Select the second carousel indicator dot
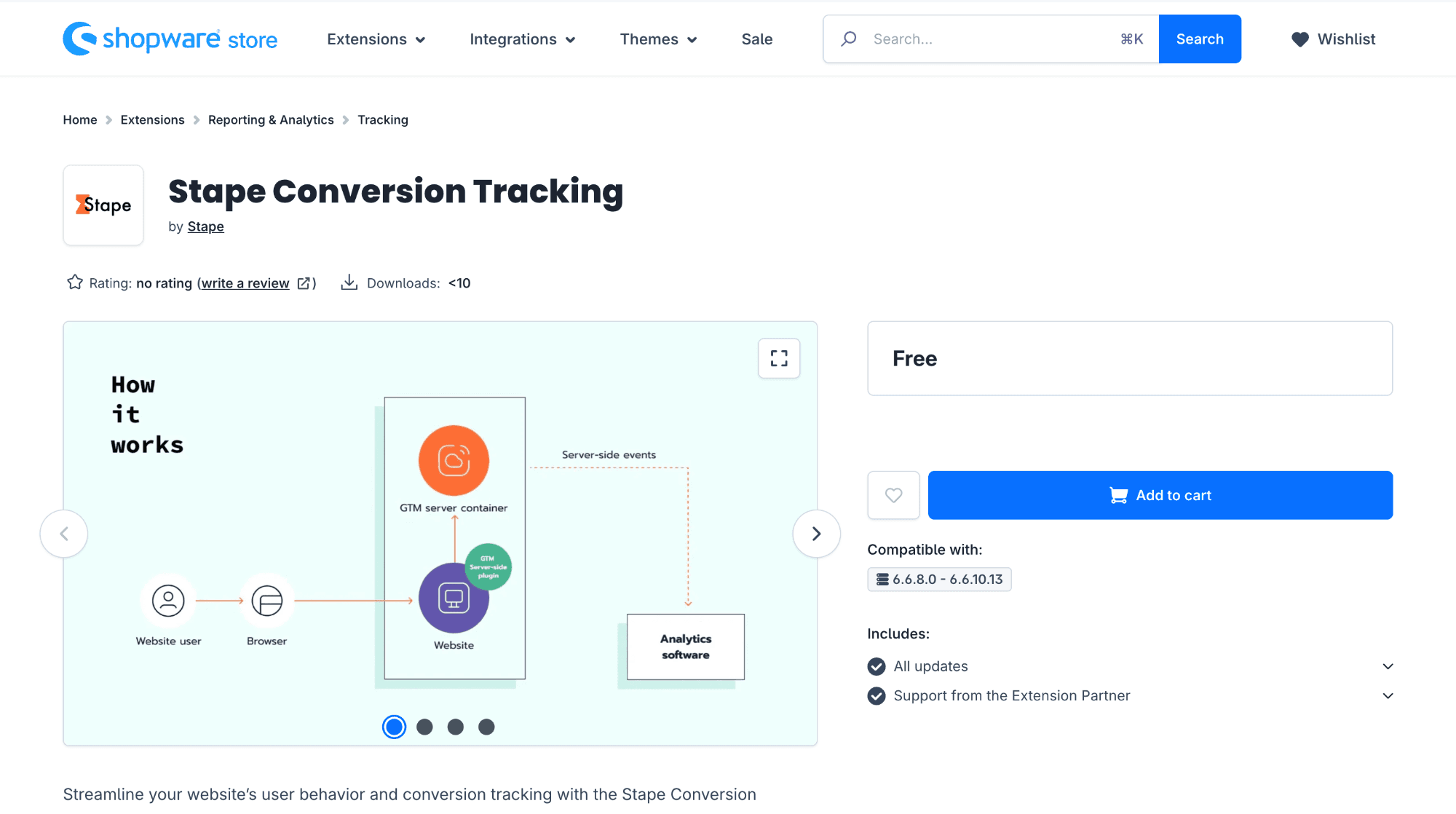1456x814 pixels. [x=425, y=726]
